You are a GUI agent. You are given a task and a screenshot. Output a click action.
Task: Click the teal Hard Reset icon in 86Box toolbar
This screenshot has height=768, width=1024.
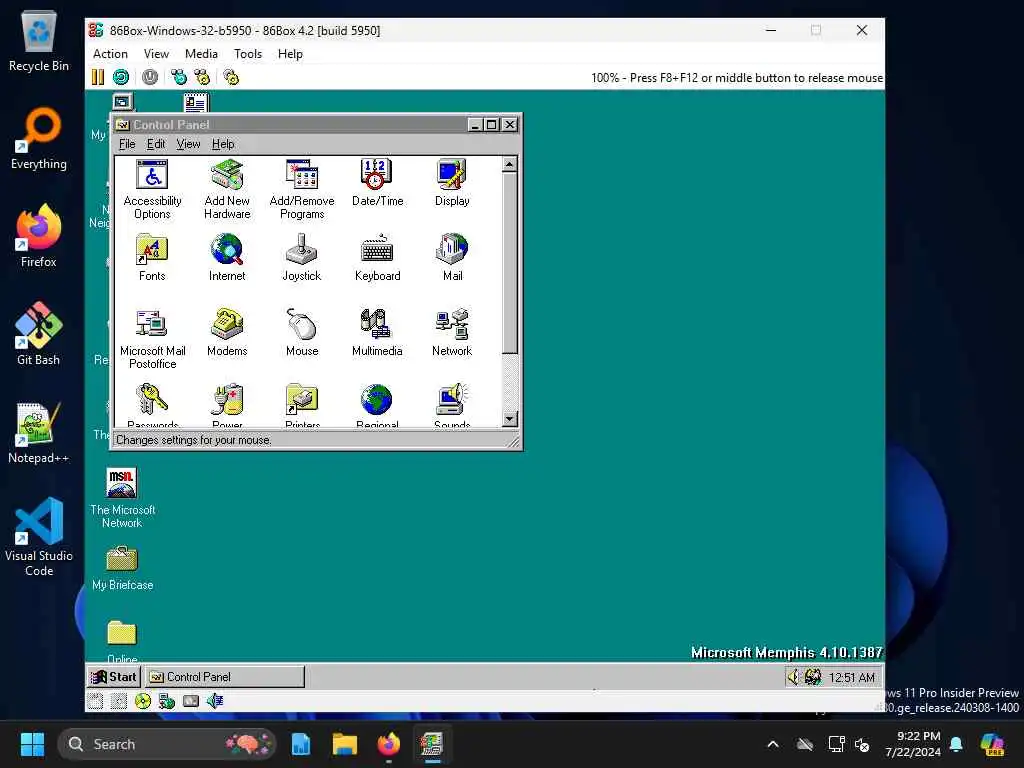click(121, 77)
